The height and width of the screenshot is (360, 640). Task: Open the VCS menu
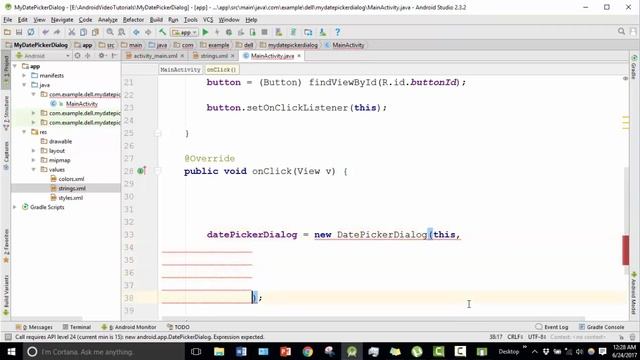point(208,20)
